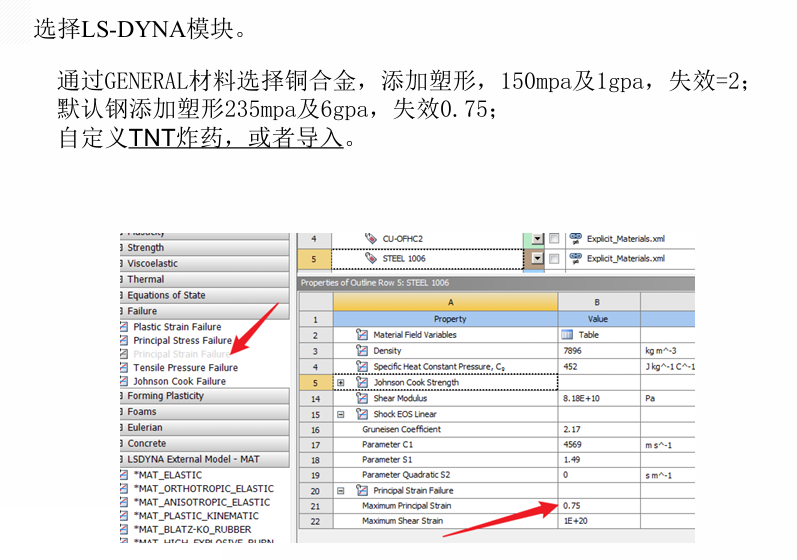Click the Principal Stress Failure toolbox icon
This screenshot has height=560, width=797.
coord(124,340)
